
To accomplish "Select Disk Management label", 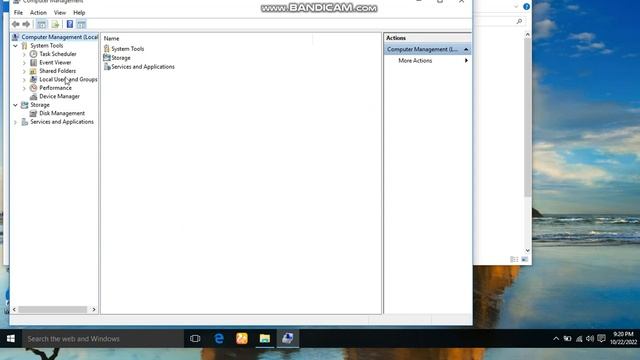I will [62, 113].
